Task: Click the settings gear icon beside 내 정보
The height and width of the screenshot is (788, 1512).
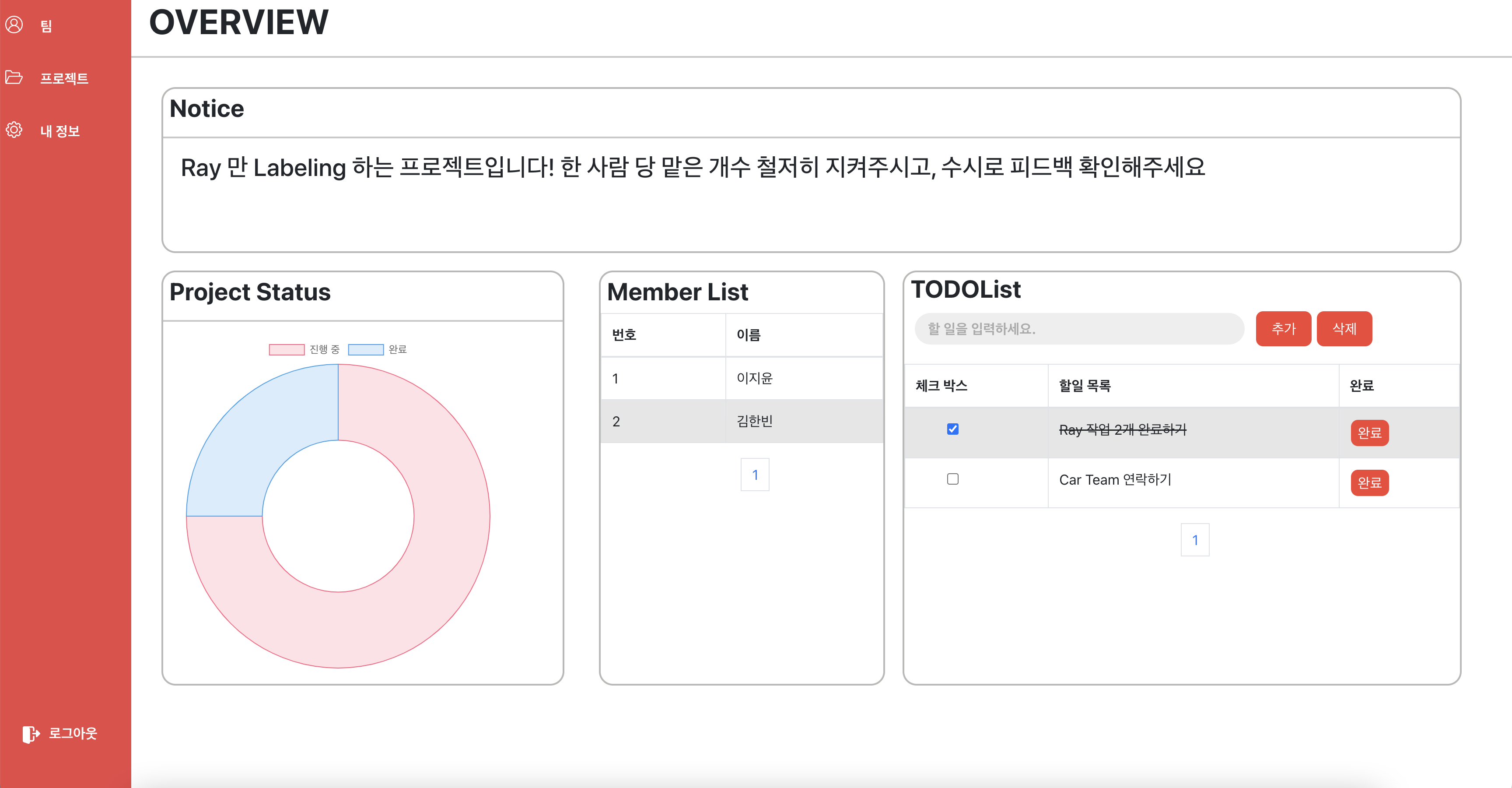Action: (x=14, y=130)
